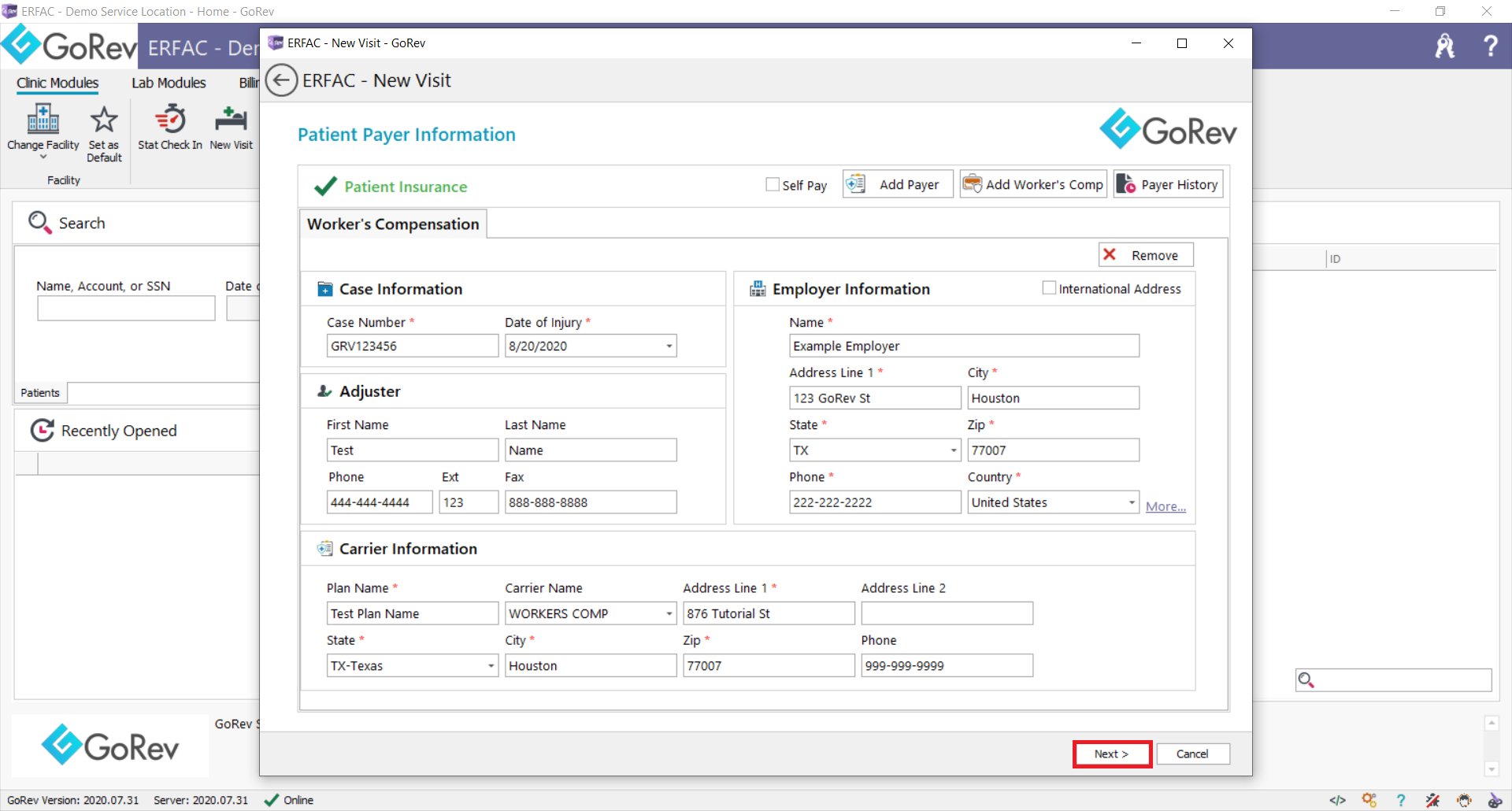Click adjuster Last Name field

591,450
